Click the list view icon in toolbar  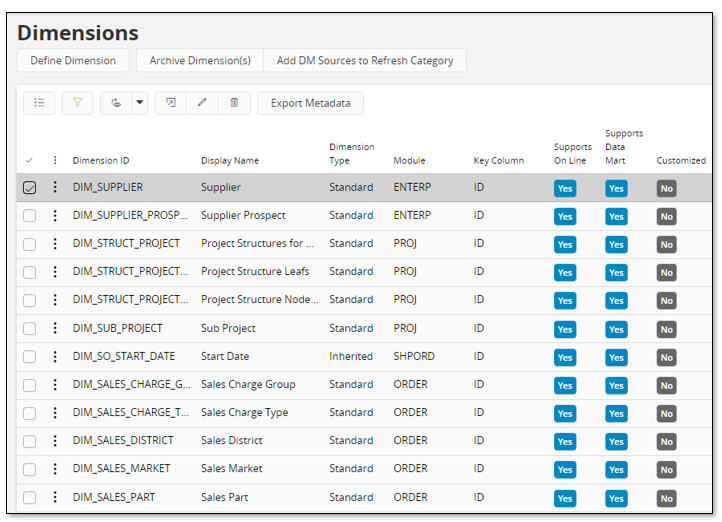[39, 103]
